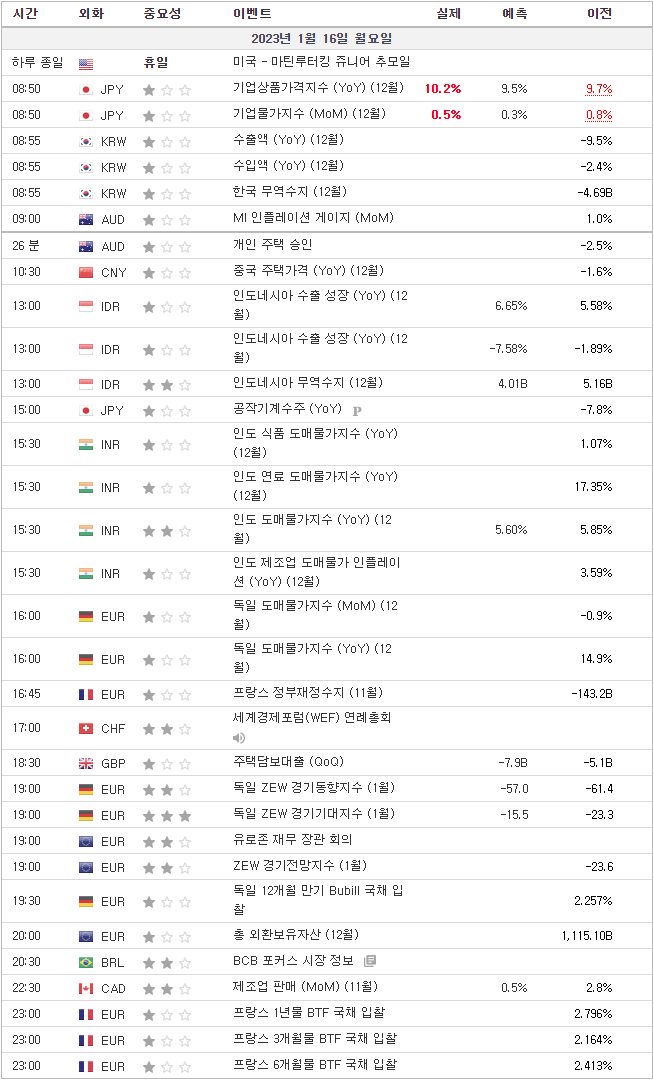Click the Brazil flag next to BRL
The width and height of the screenshot is (654, 1080).
86,962
